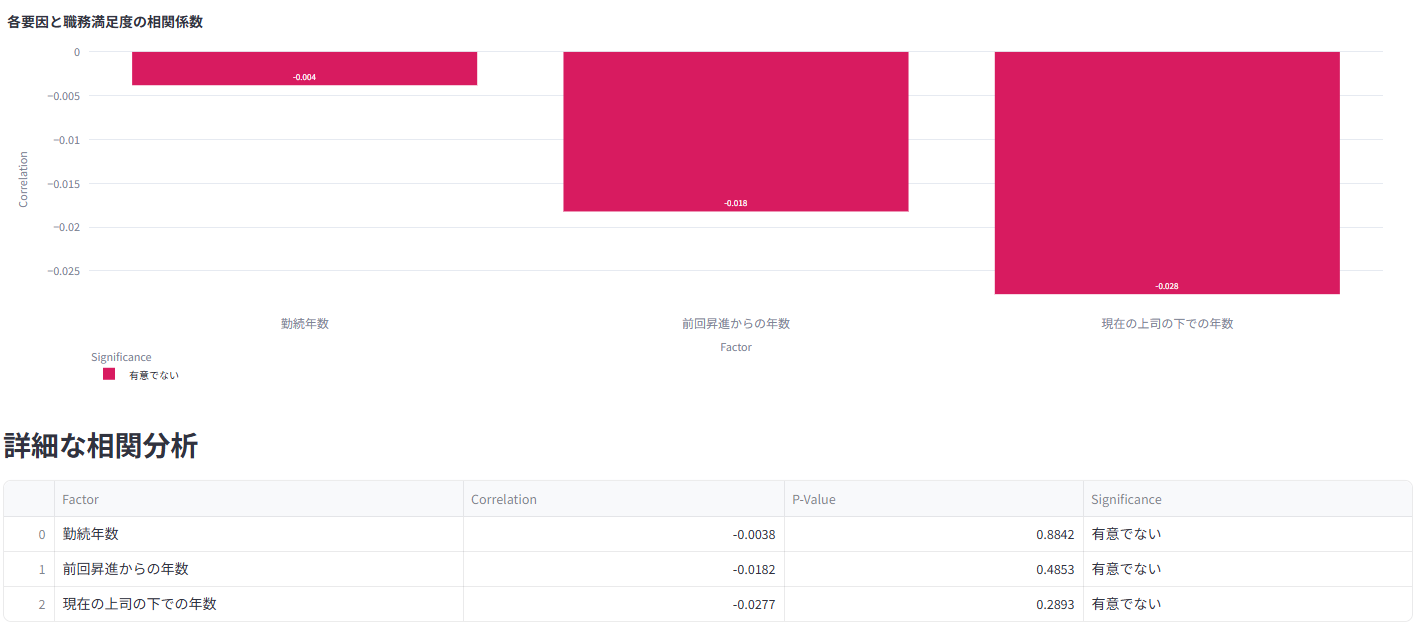Toggle the 有意でない legend color swatch
This screenshot has width=1414, height=634.
109,374
